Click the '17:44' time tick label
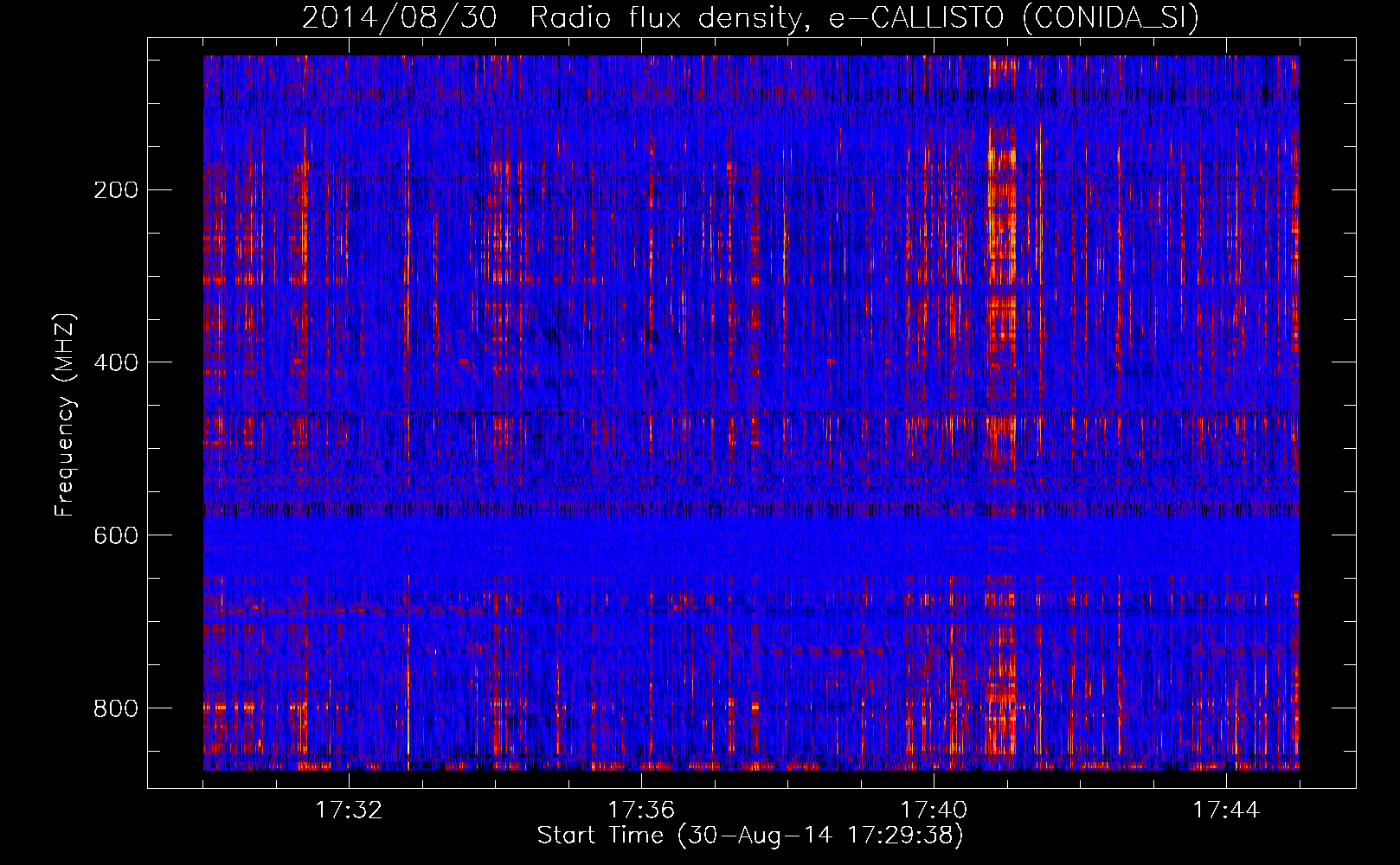 point(1226,811)
